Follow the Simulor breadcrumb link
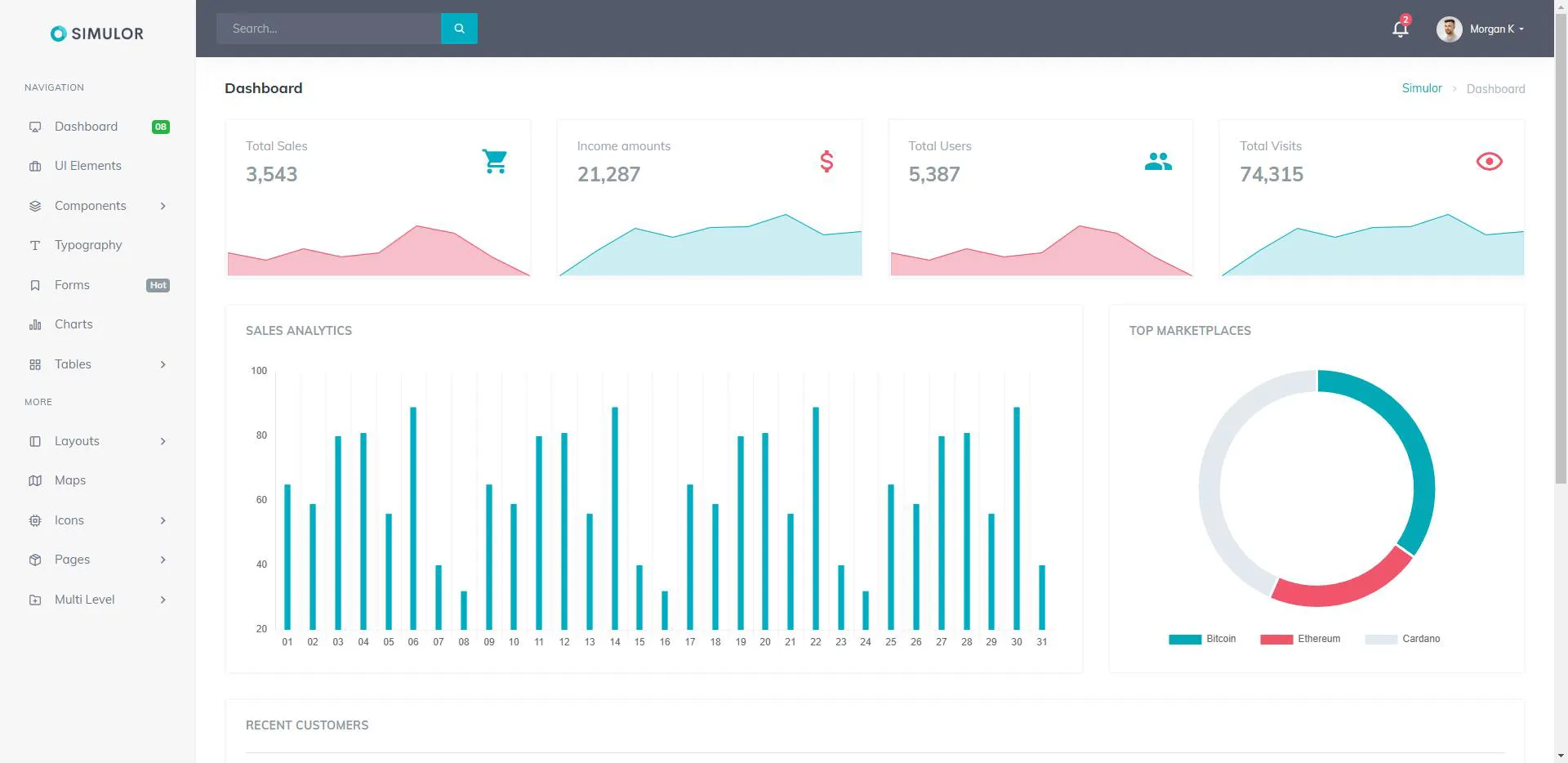Screen dimensions: 1568x763 click(x=1422, y=88)
